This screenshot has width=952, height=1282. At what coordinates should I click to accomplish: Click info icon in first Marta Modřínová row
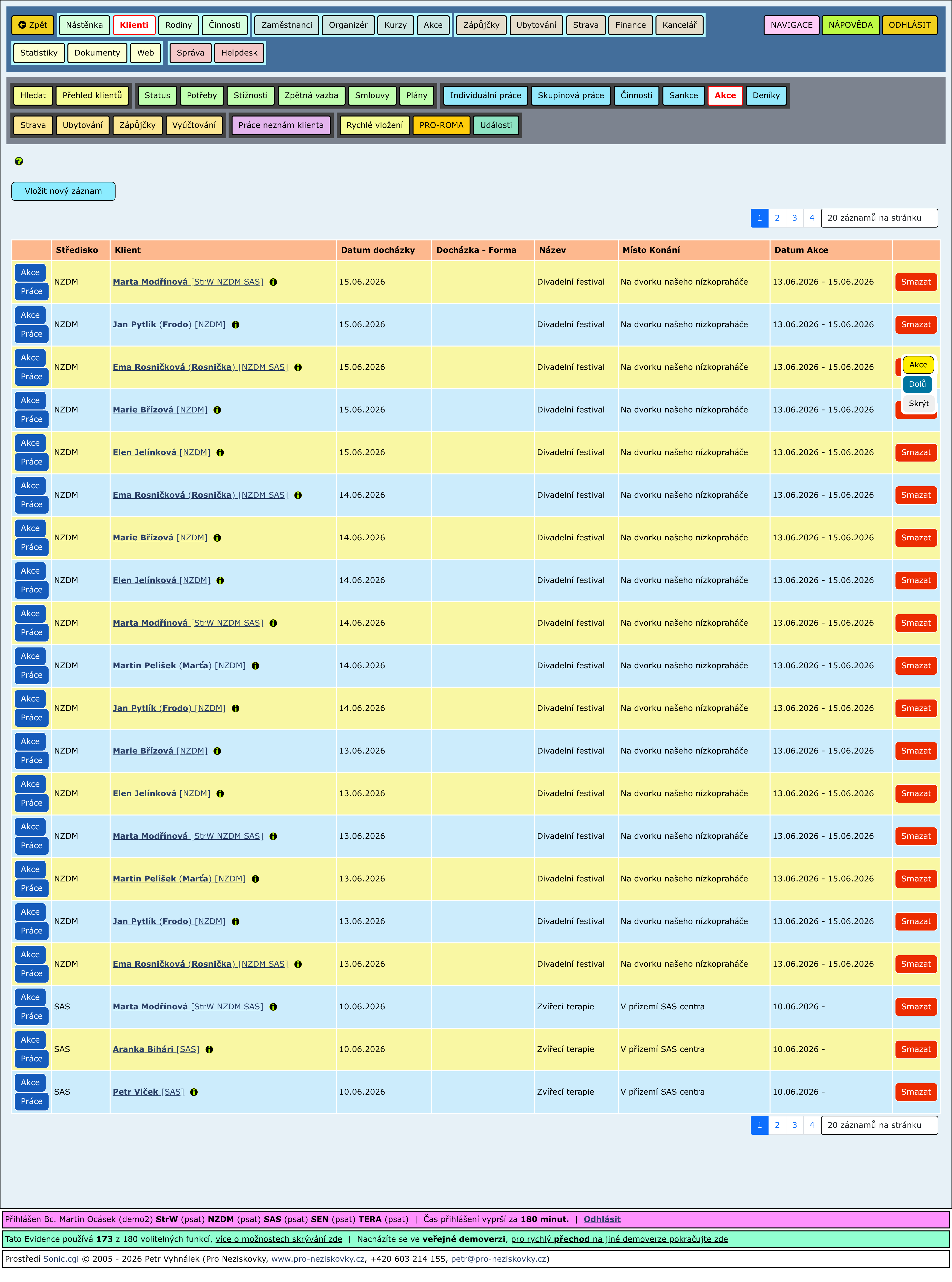click(273, 282)
